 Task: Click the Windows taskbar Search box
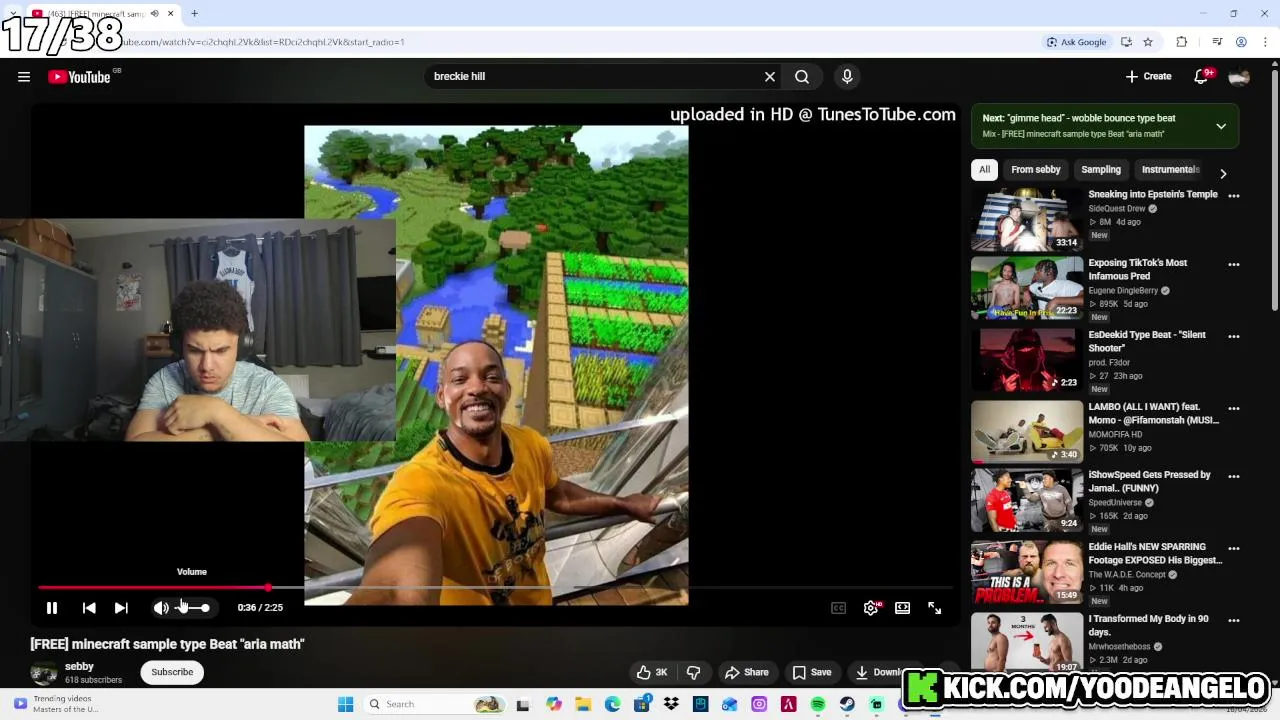[435, 704]
